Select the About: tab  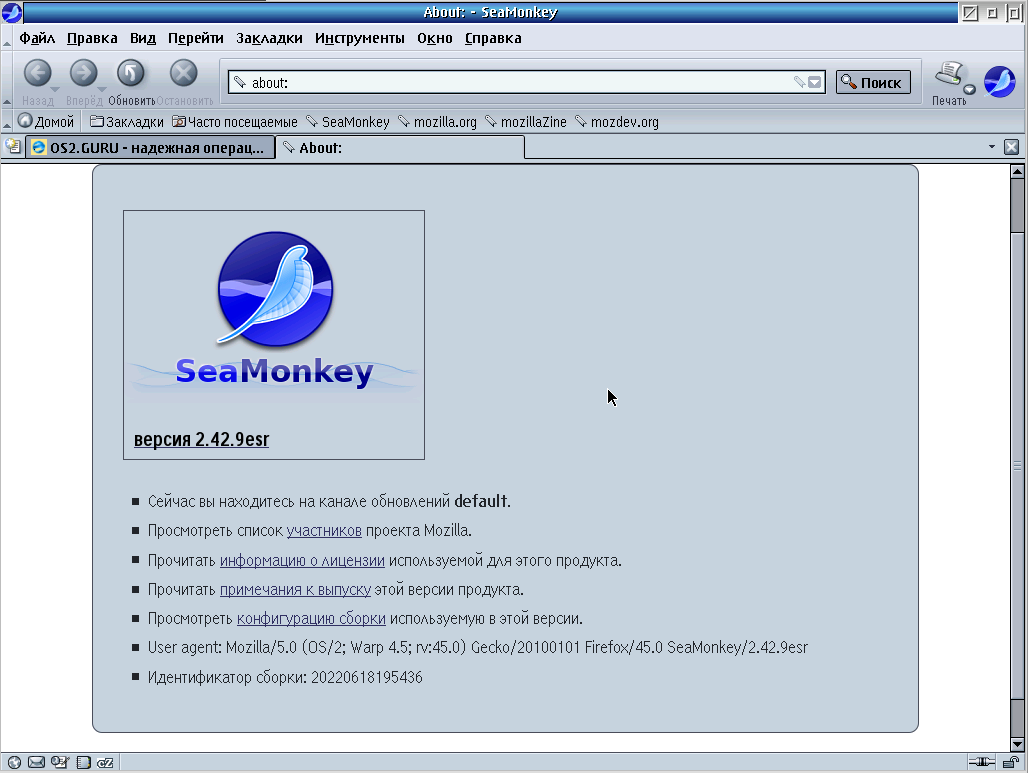click(x=400, y=148)
